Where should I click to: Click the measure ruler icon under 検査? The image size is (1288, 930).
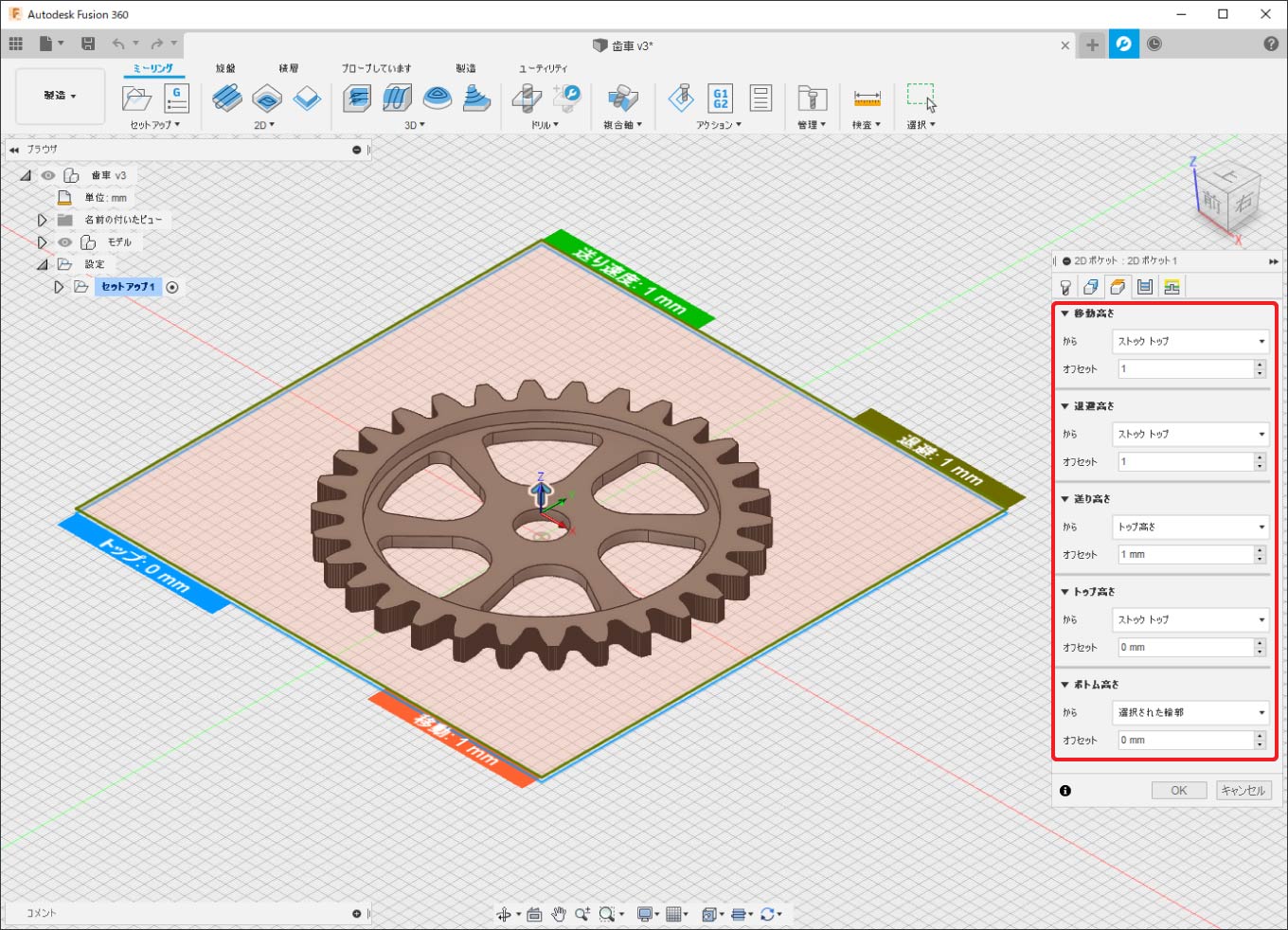pyautogui.click(x=867, y=98)
